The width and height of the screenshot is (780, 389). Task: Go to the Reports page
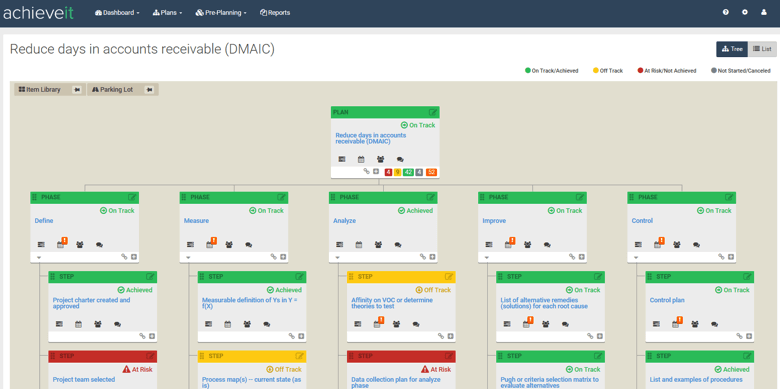pyautogui.click(x=275, y=12)
